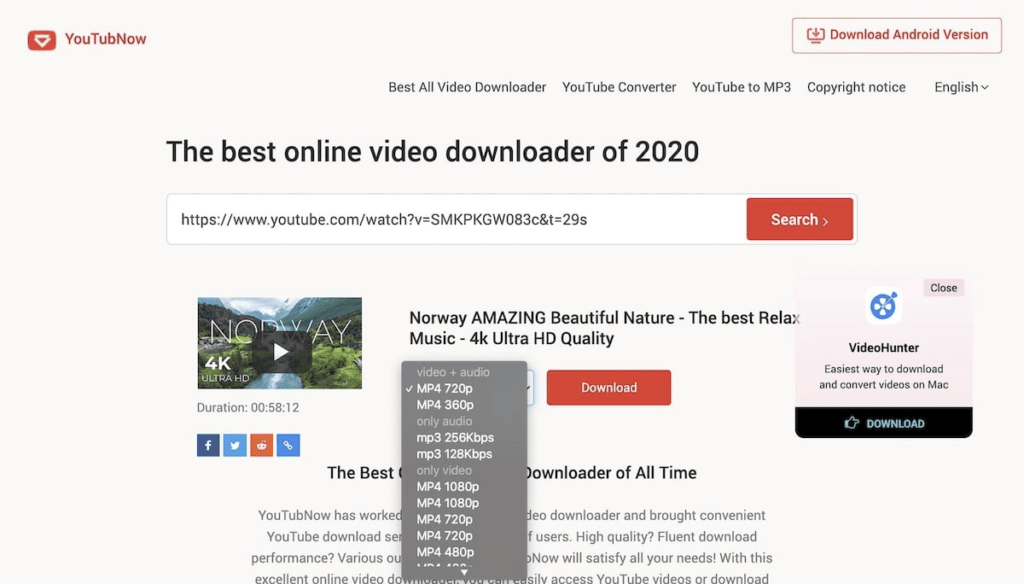Copy link using chain icon
Screen dimensions: 1024x584
pyautogui.click(x=288, y=446)
